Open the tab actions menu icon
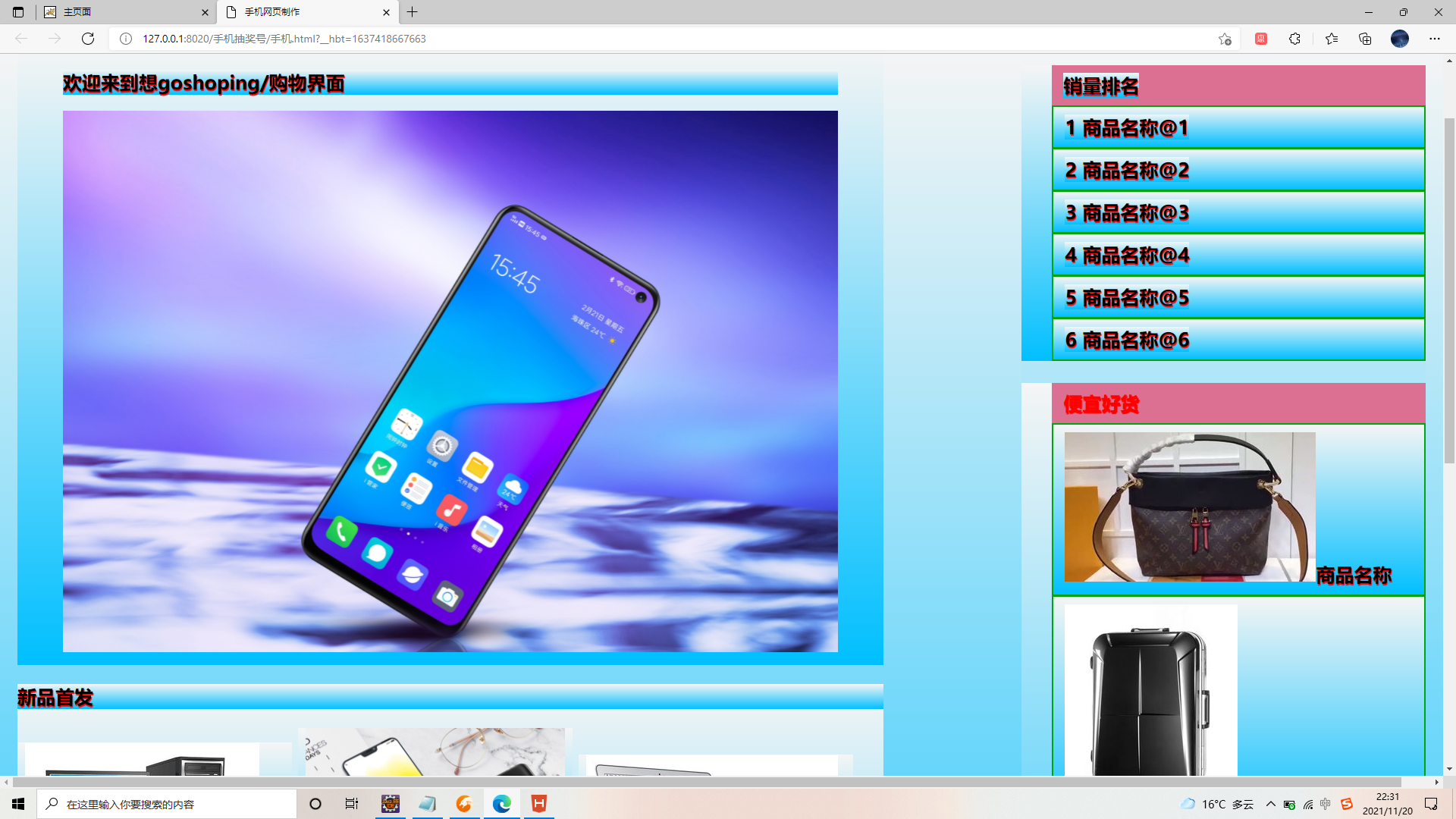 18,12
